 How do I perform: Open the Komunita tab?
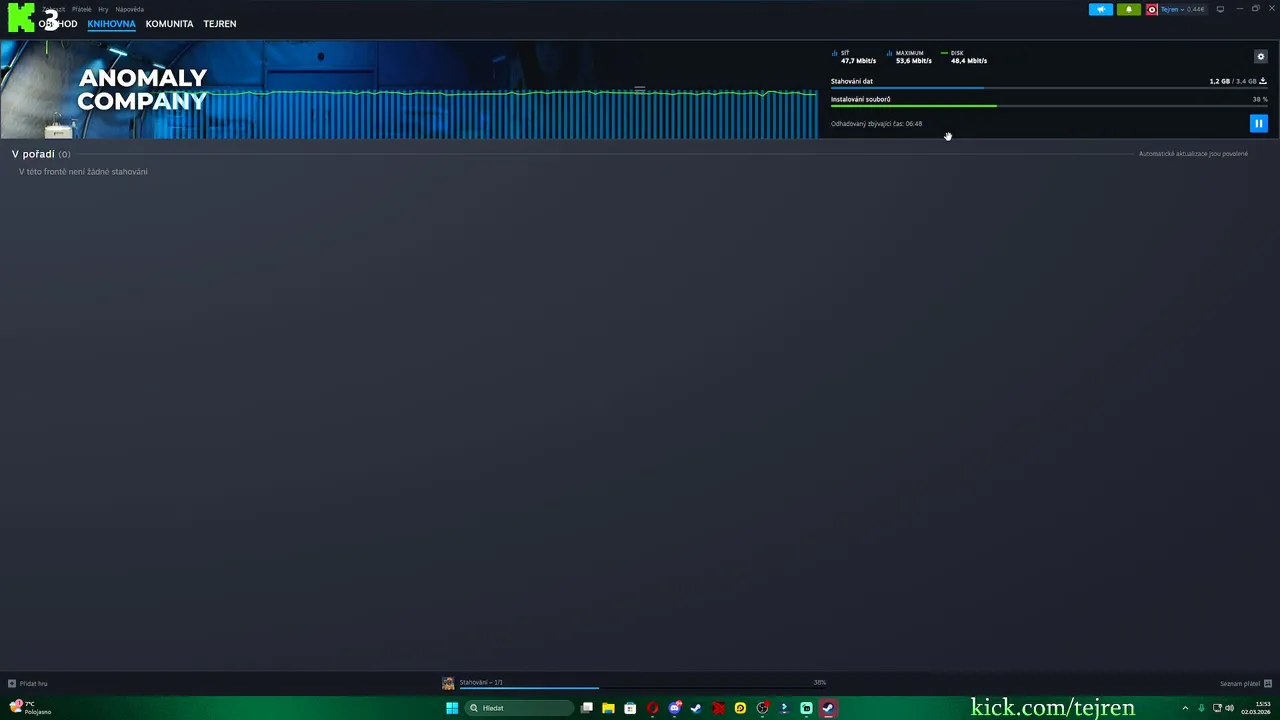169,24
